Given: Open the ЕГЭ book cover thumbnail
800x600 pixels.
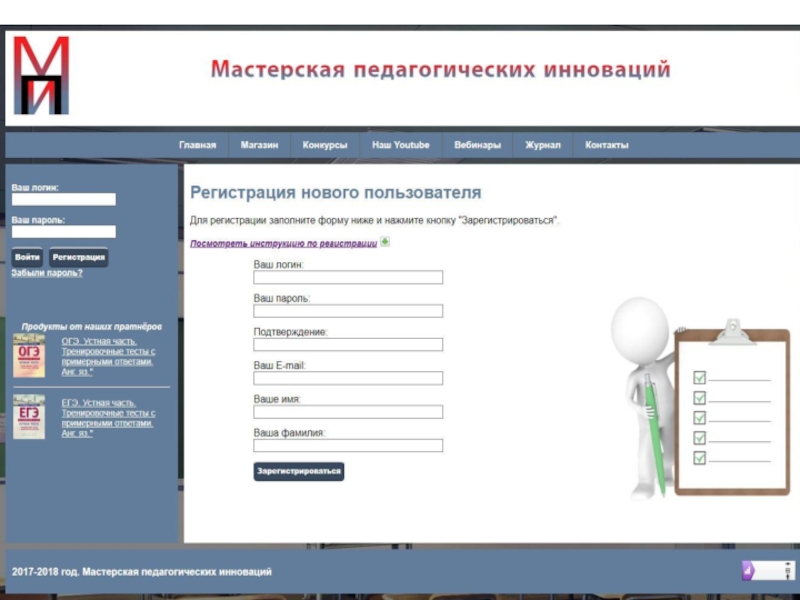Looking at the screenshot, I should [x=29, y=417].
